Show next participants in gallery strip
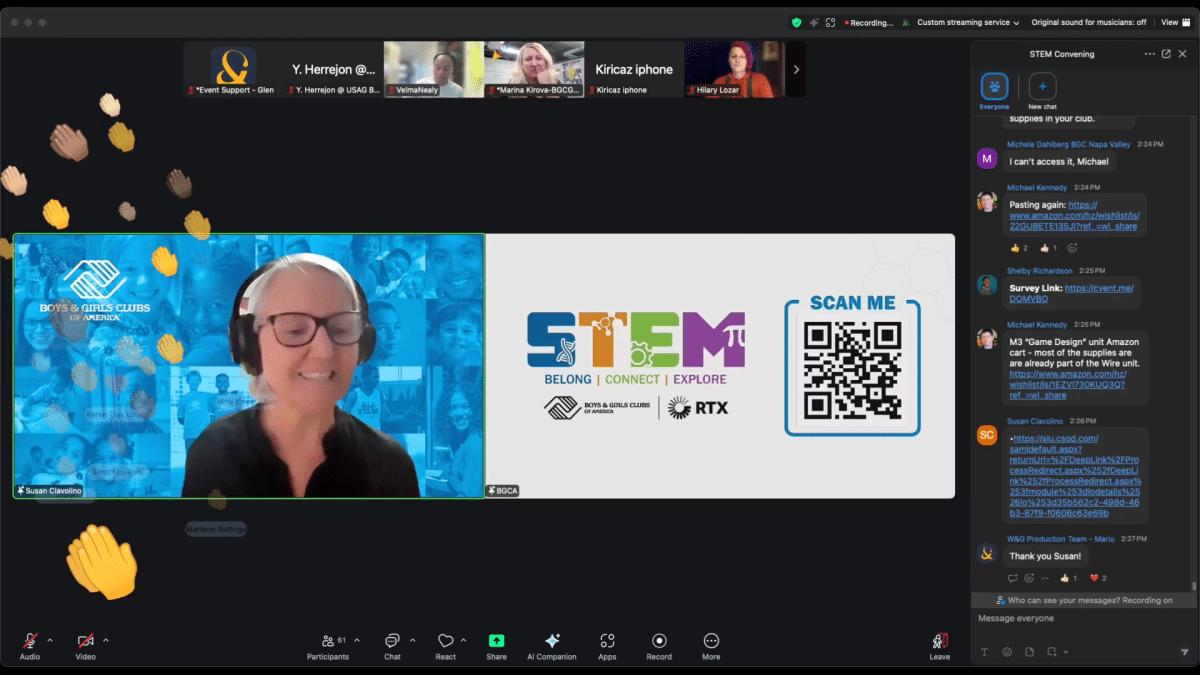The height and width of the screenshot is (675, 1200). [796, 69]
